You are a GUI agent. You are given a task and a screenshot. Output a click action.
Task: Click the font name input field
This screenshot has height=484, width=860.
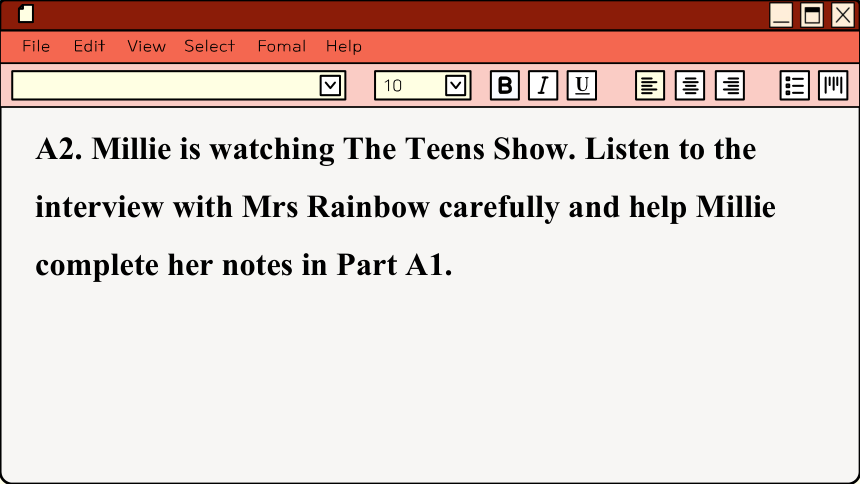(179, 86)
